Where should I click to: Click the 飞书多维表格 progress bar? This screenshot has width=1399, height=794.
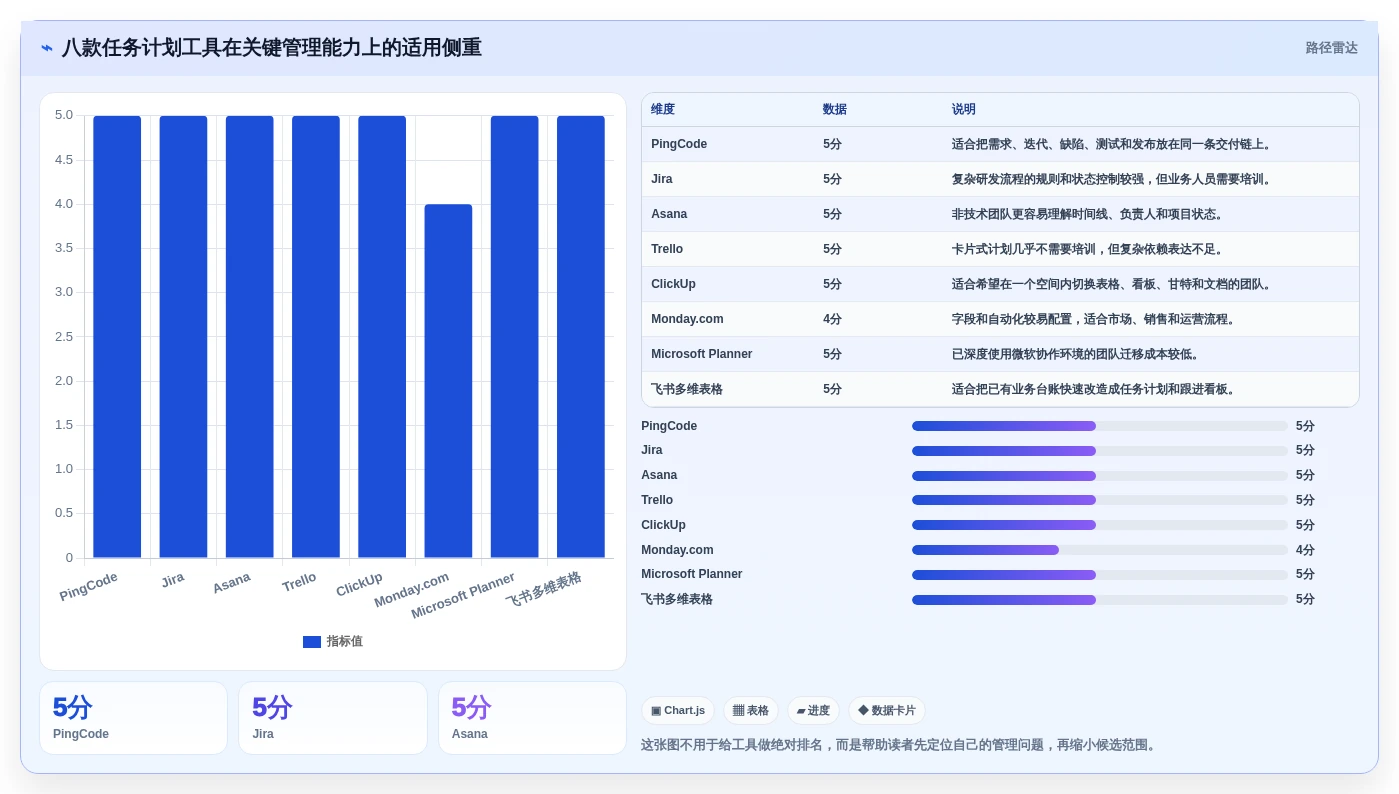1100,600
